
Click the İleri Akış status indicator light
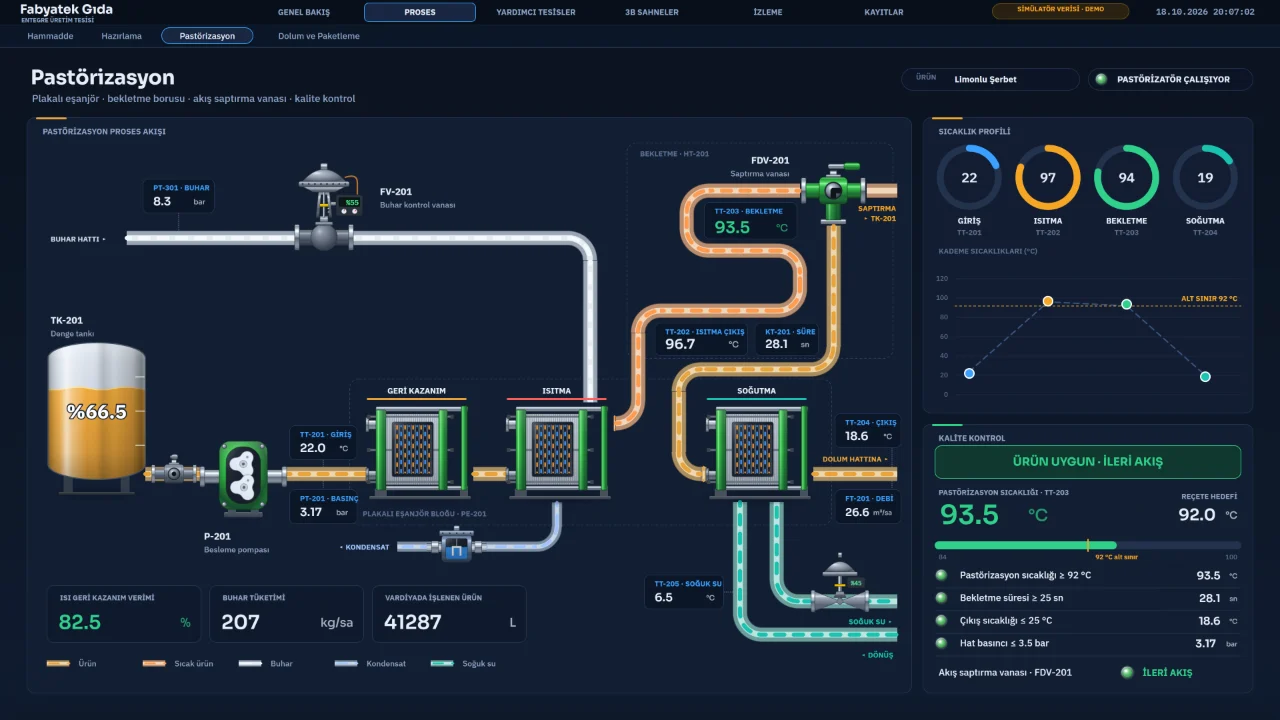click(1127, 672)
